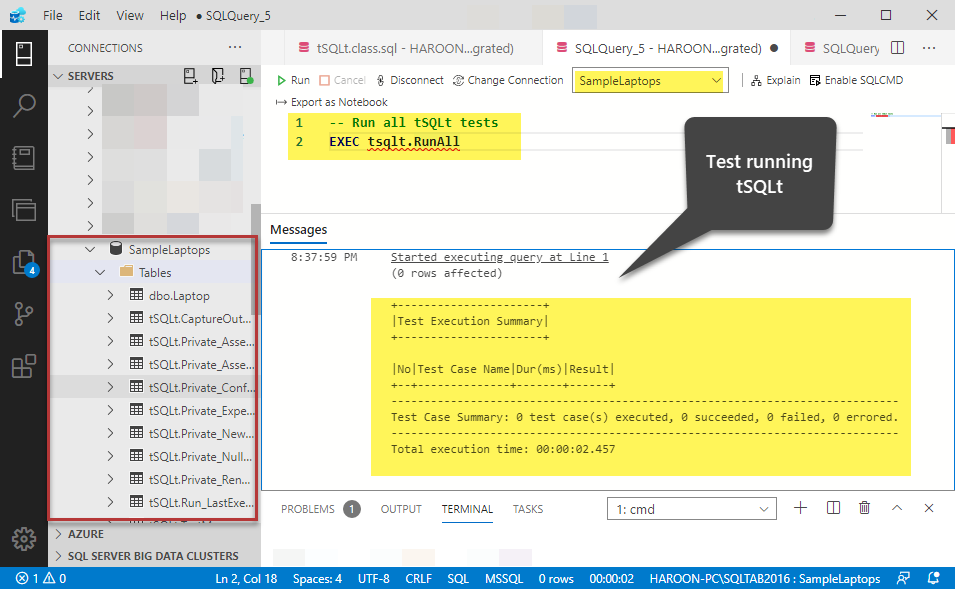955x589 pixels.
Task: Open the '1: cmd' terminal dropdown
Action: [692, 509]
